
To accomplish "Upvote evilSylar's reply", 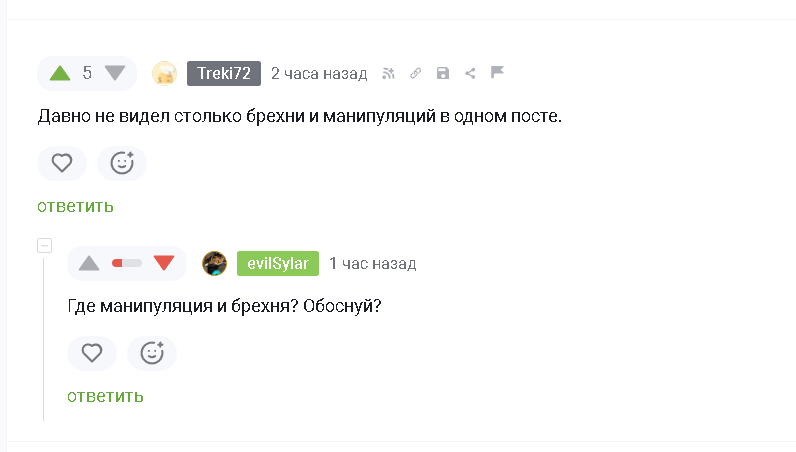I will click(x=90, y=263).
